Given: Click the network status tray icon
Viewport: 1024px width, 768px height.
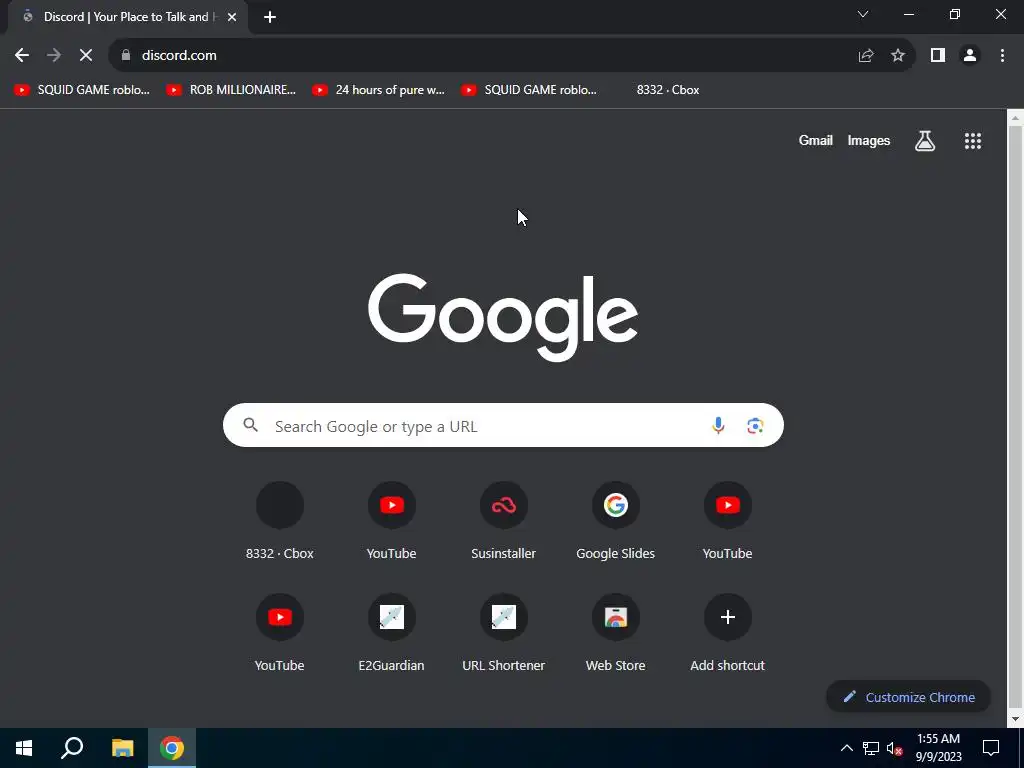Looking at the screenshot, I should [871, 748].
